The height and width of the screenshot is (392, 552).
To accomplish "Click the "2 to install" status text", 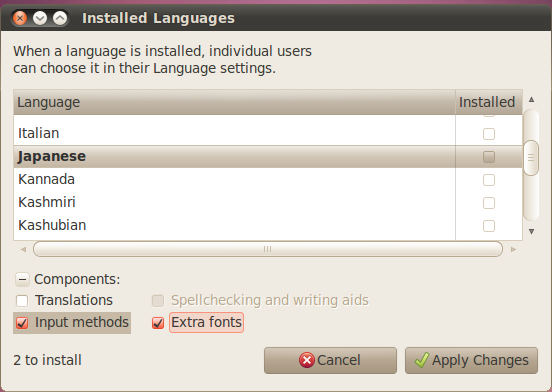I will 48,360.
